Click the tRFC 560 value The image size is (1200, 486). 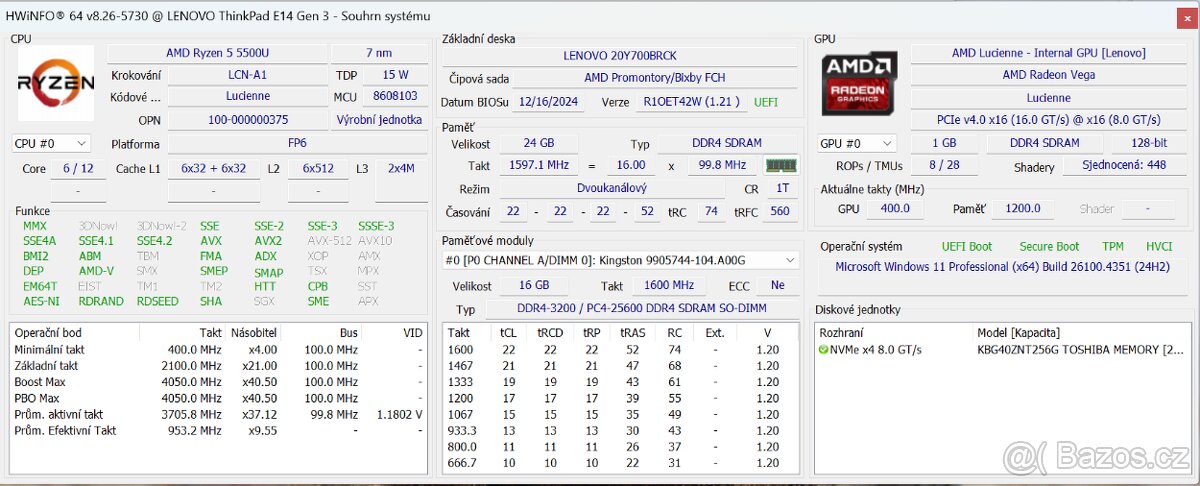tap(780, 211)
